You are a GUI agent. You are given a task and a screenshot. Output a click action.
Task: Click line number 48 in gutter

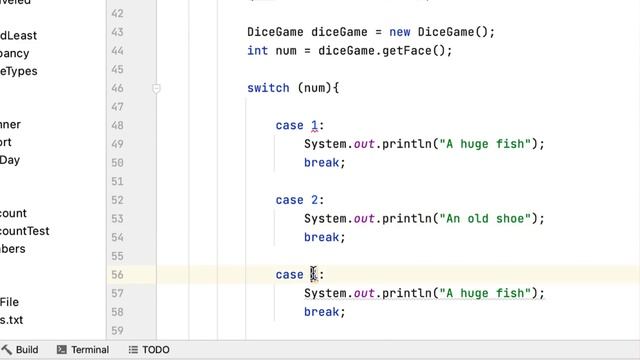pyautogui.click(x=118, y=125)
